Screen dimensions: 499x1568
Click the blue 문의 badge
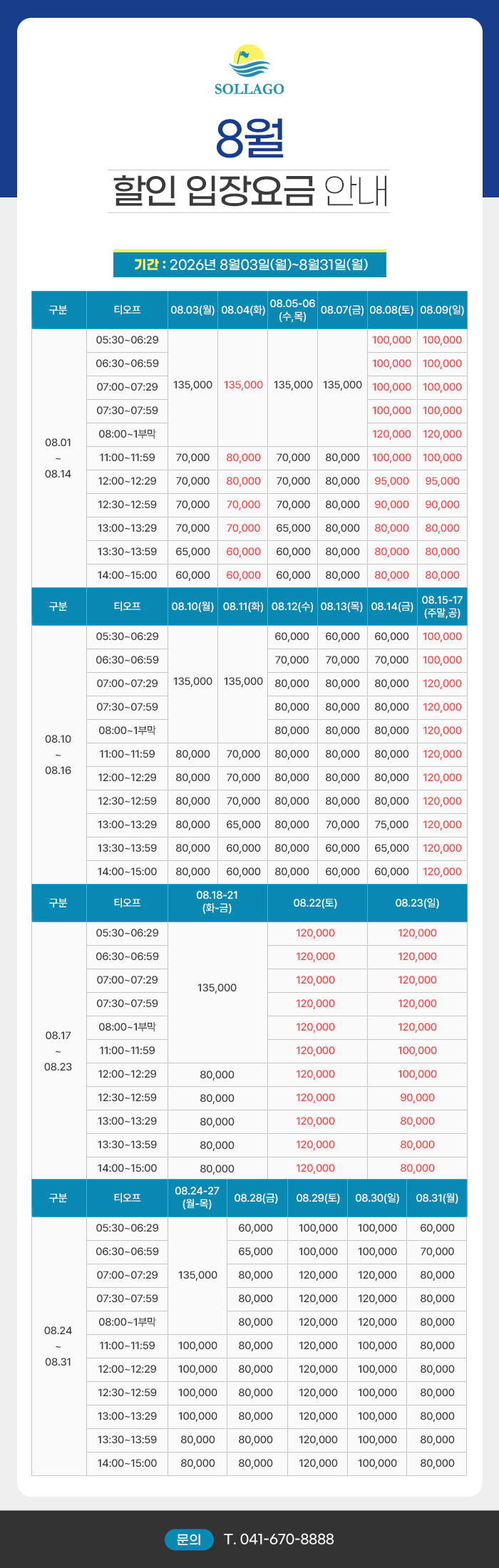[189, 1539]
